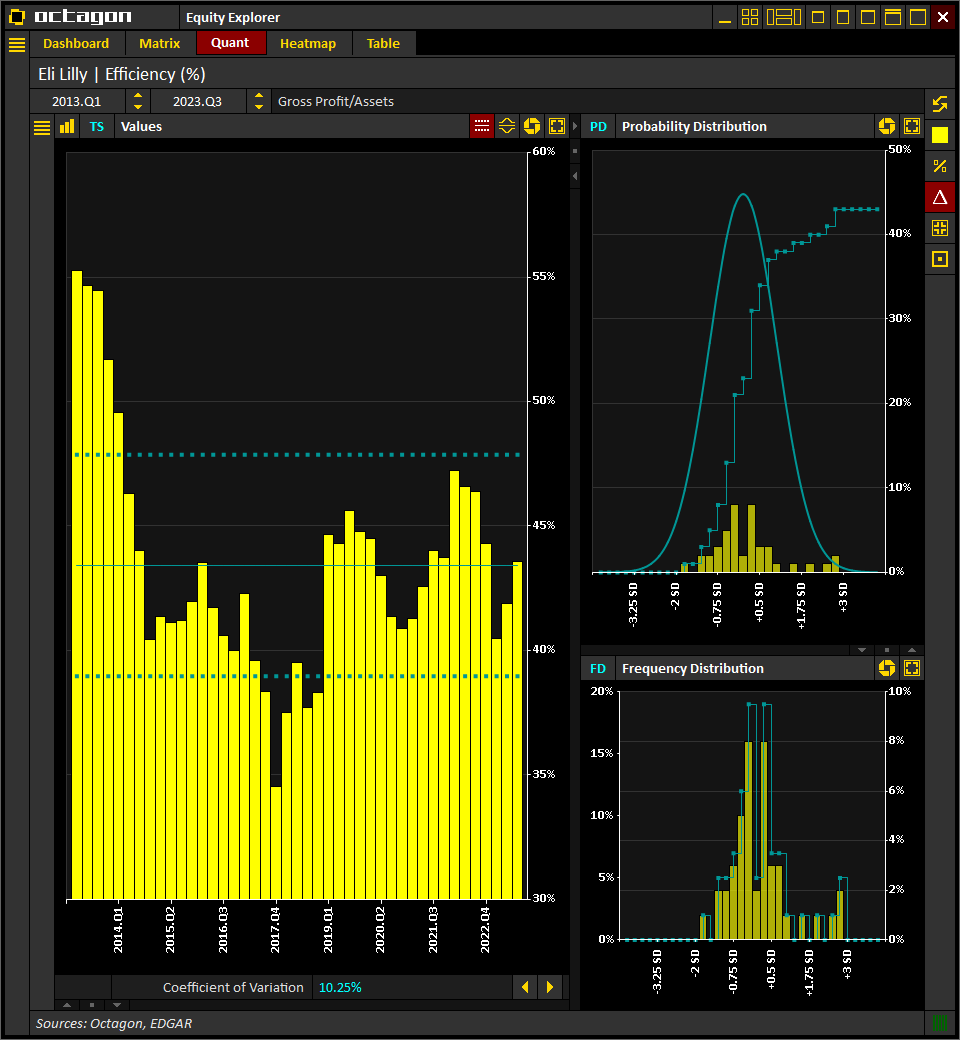960x1040 pixels.
Task: Toggle dotted band lines on Values chart
Action: coord(482,126)
